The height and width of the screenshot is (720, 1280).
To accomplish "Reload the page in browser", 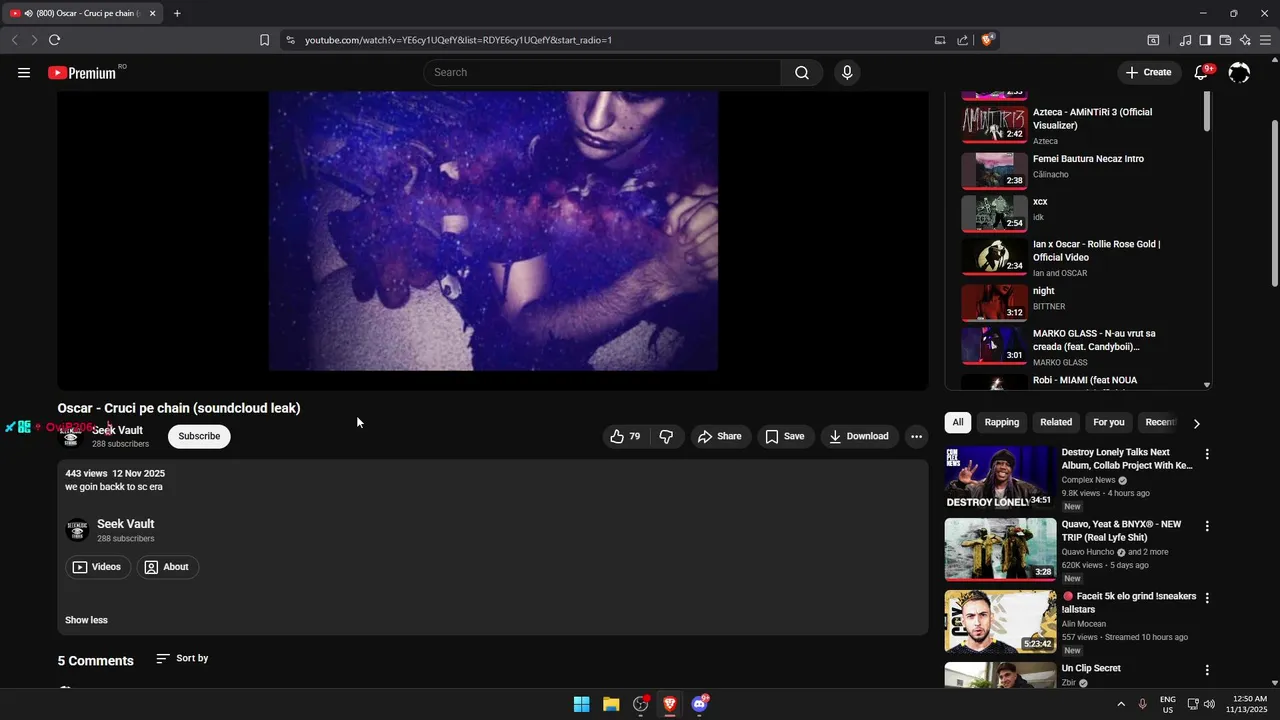I will [x=54, y=40].
